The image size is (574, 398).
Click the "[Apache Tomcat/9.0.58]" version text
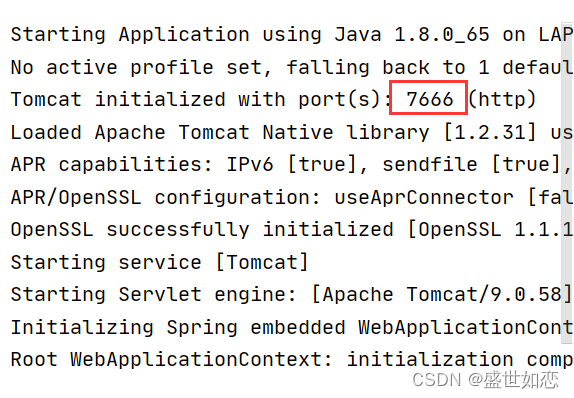point(442,295)
